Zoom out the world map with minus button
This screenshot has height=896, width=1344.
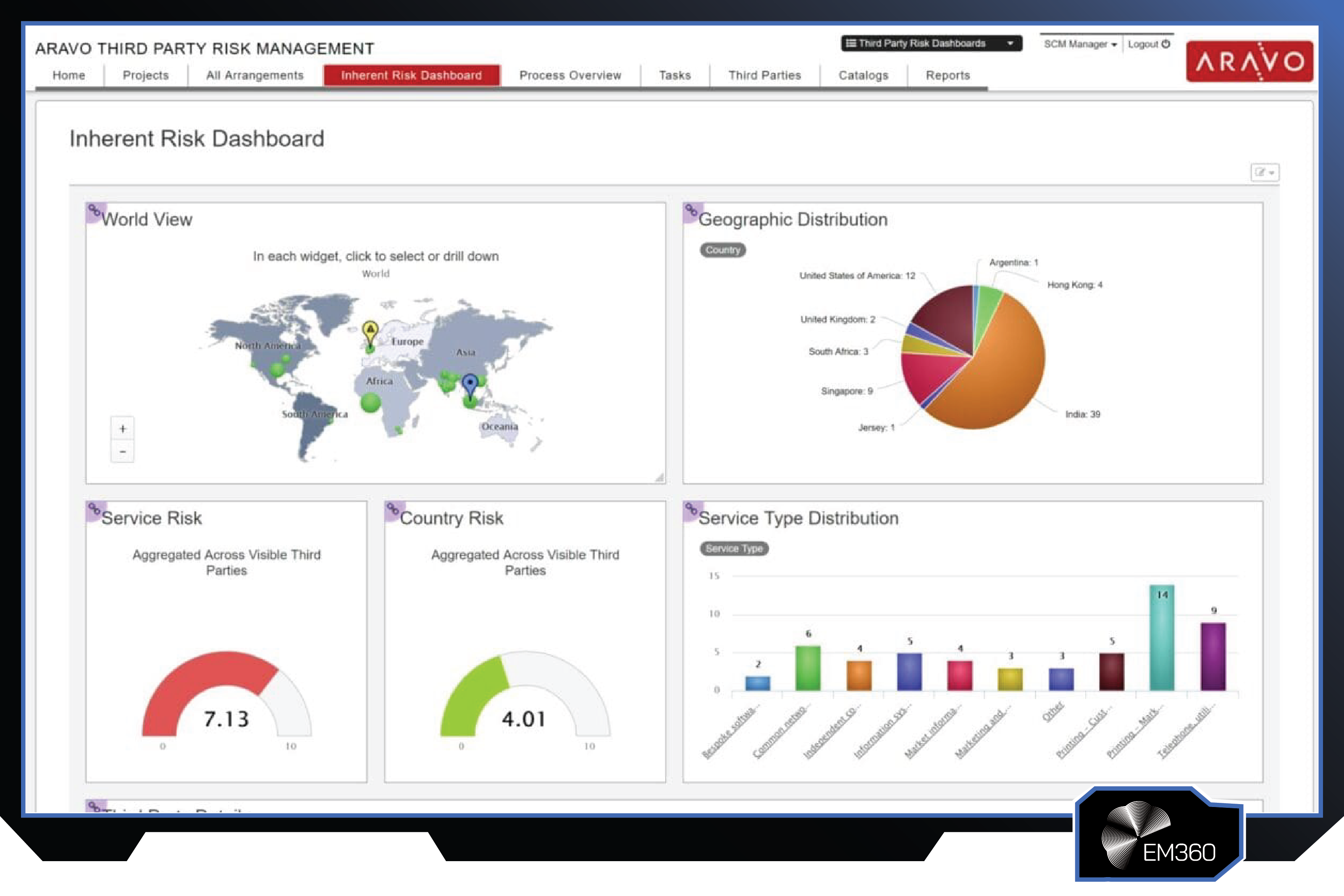tap(122, 451)
